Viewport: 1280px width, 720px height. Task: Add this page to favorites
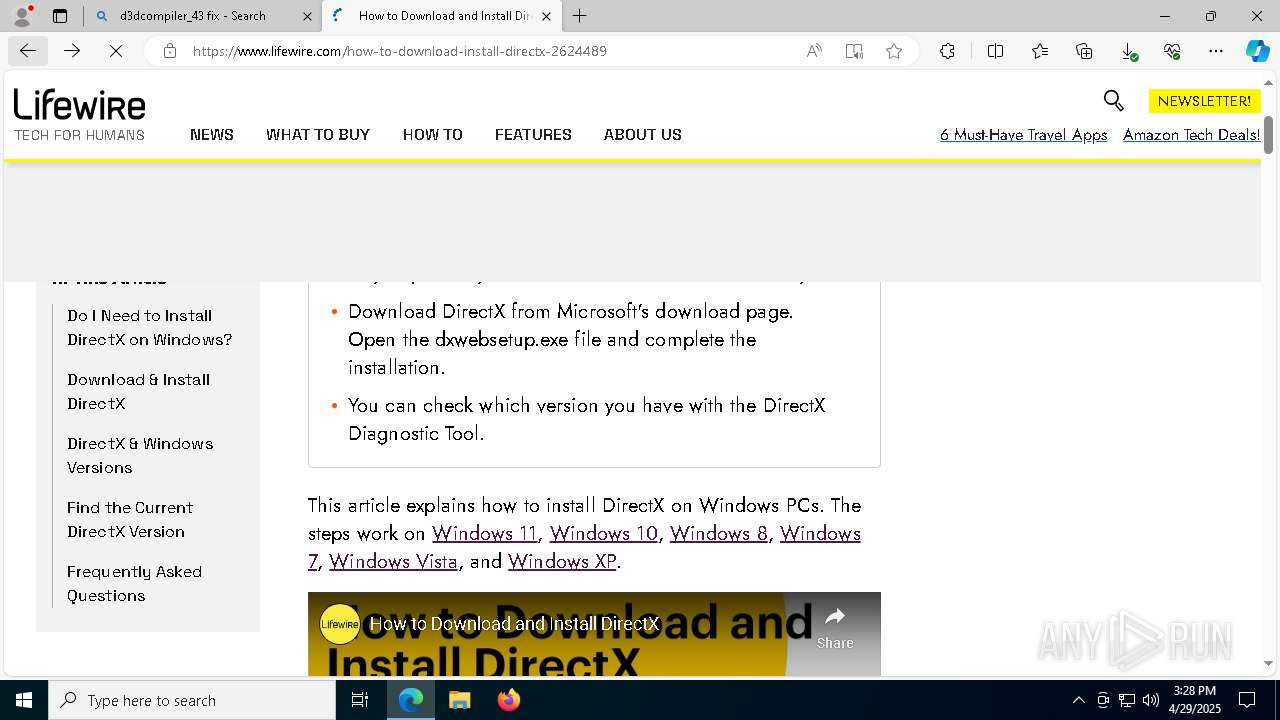click(894, 51)
